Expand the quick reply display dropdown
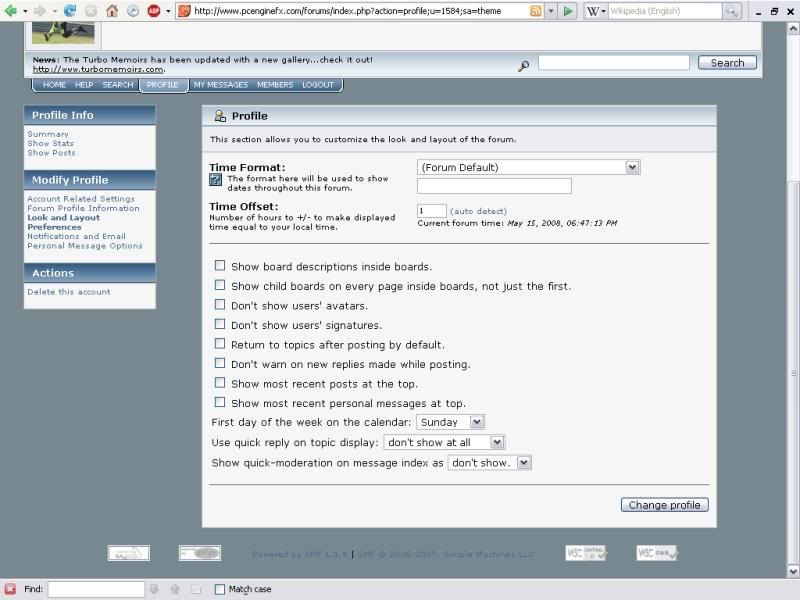This screenshot has width=800, height=600. coord(444,442)
